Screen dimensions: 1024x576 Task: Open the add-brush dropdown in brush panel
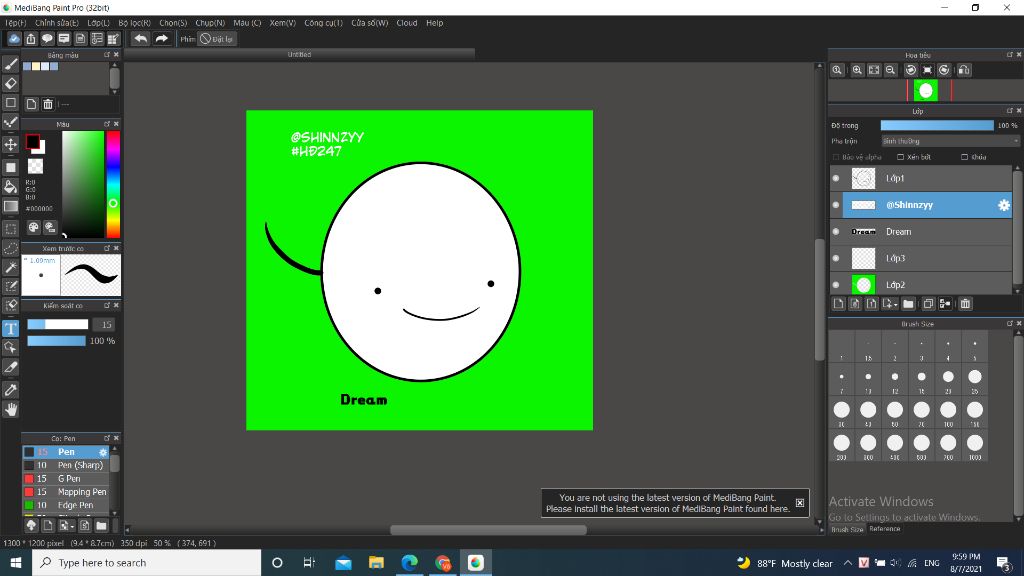(65, 525)
